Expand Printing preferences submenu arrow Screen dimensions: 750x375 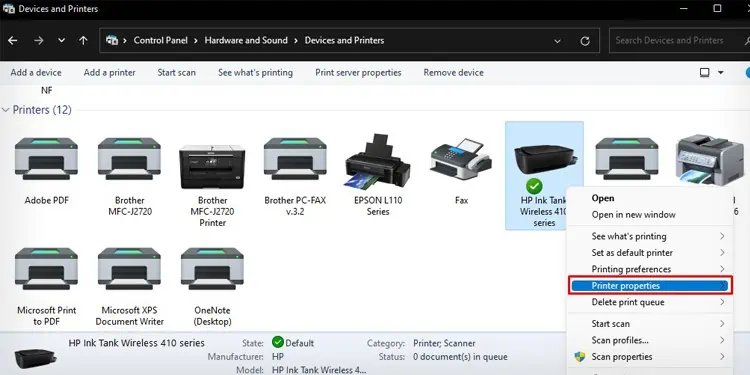(x=722, y=269)
